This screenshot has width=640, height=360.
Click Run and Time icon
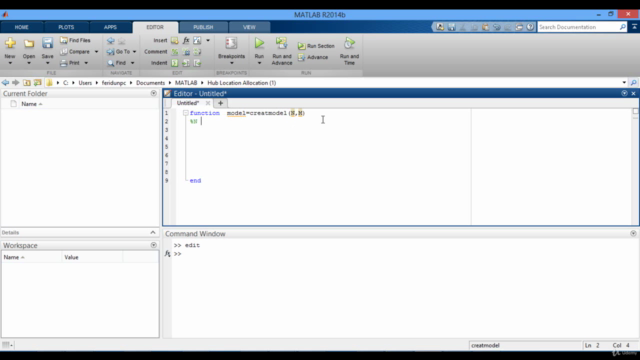(x=349, y=43)
